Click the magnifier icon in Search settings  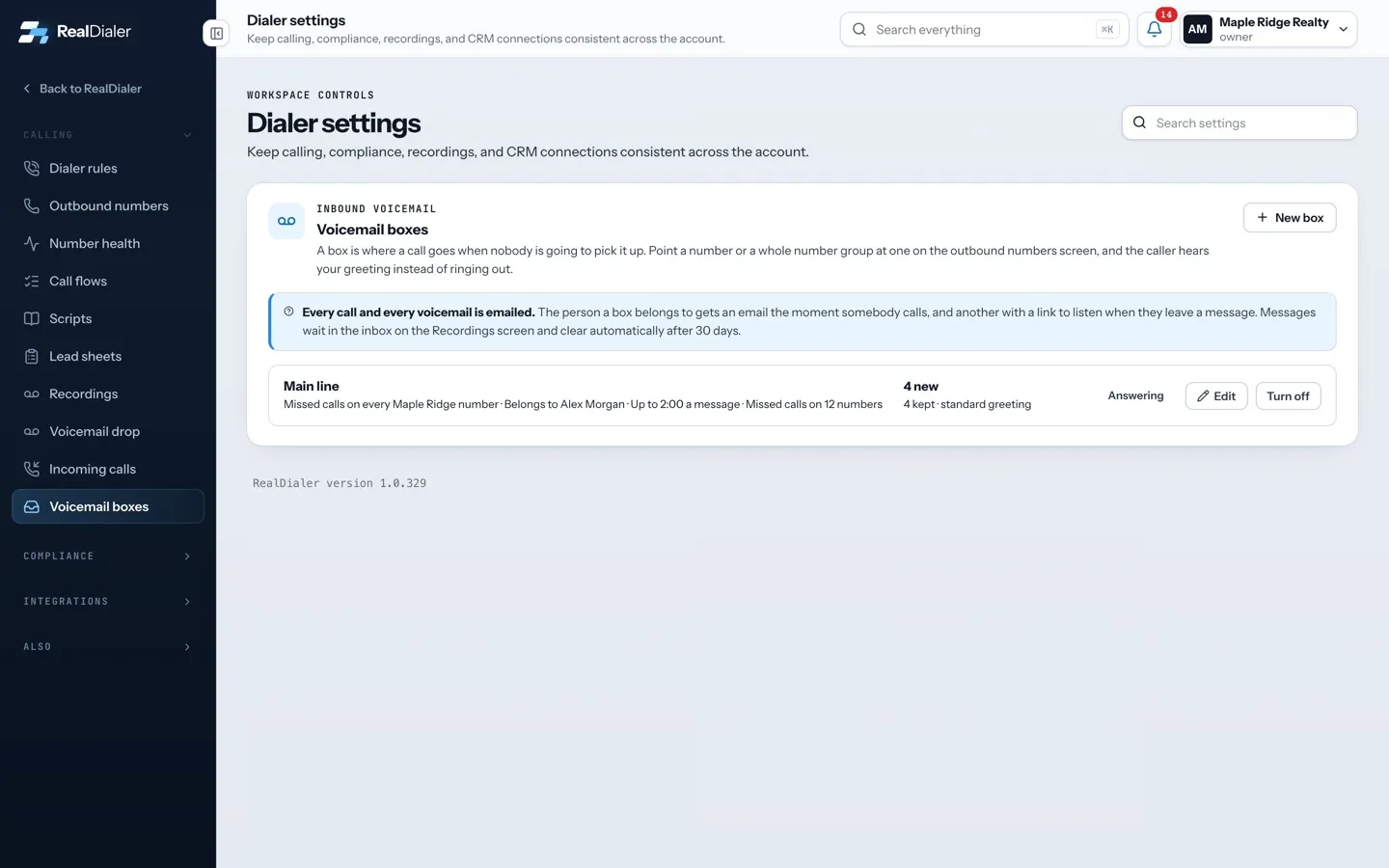pos(1139,122)
